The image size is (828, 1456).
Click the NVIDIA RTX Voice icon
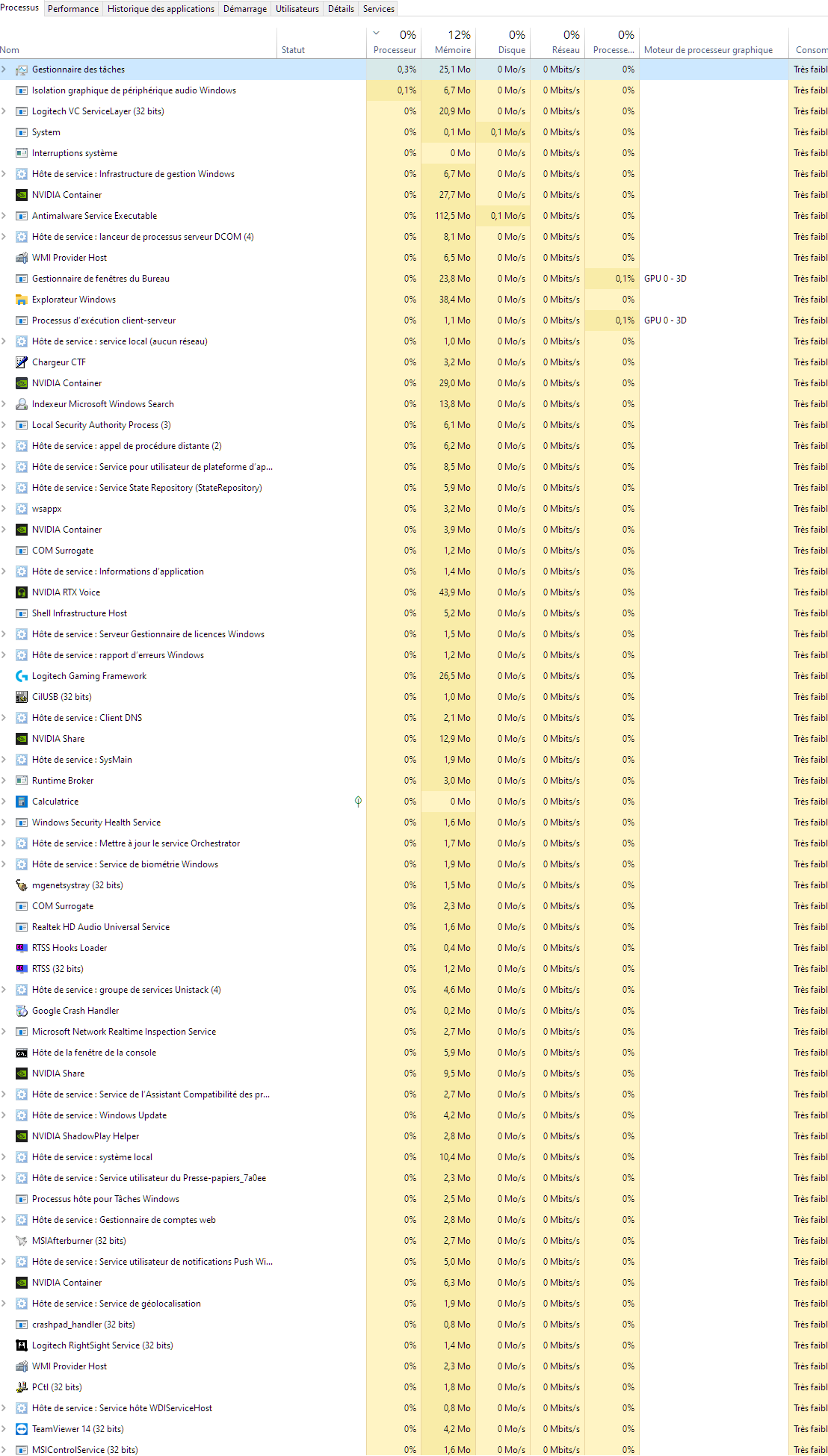pyautogui.click(x=22, y=592)
